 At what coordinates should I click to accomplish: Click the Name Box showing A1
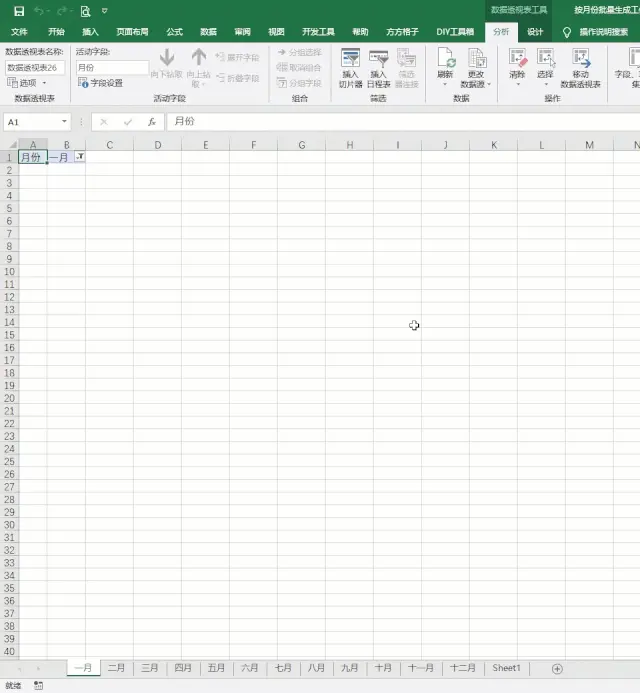point(32,122)
